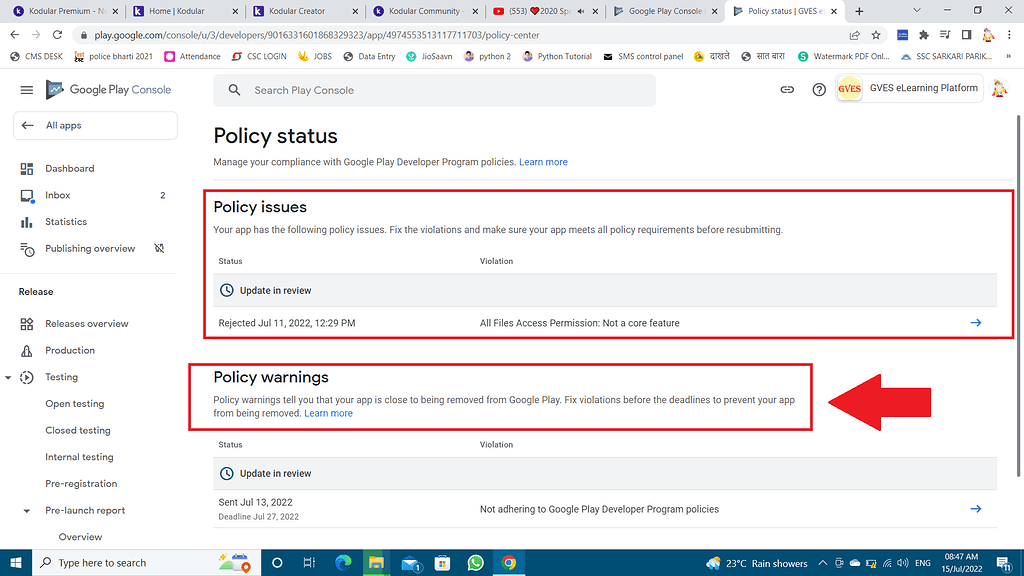Click the Google Play Console logo
This screenshot has width=1024, height=576.
pyautogui.click(x=108, y=90)
